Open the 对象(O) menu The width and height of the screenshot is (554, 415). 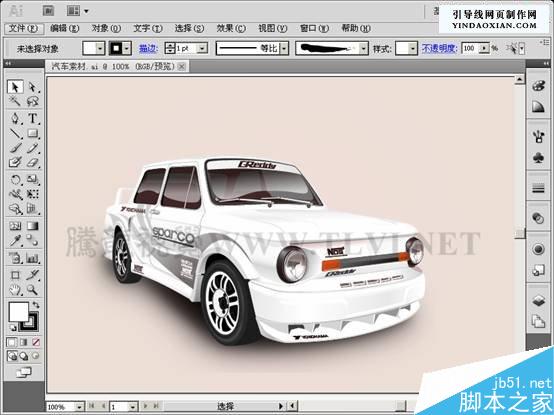coord(106,28)
